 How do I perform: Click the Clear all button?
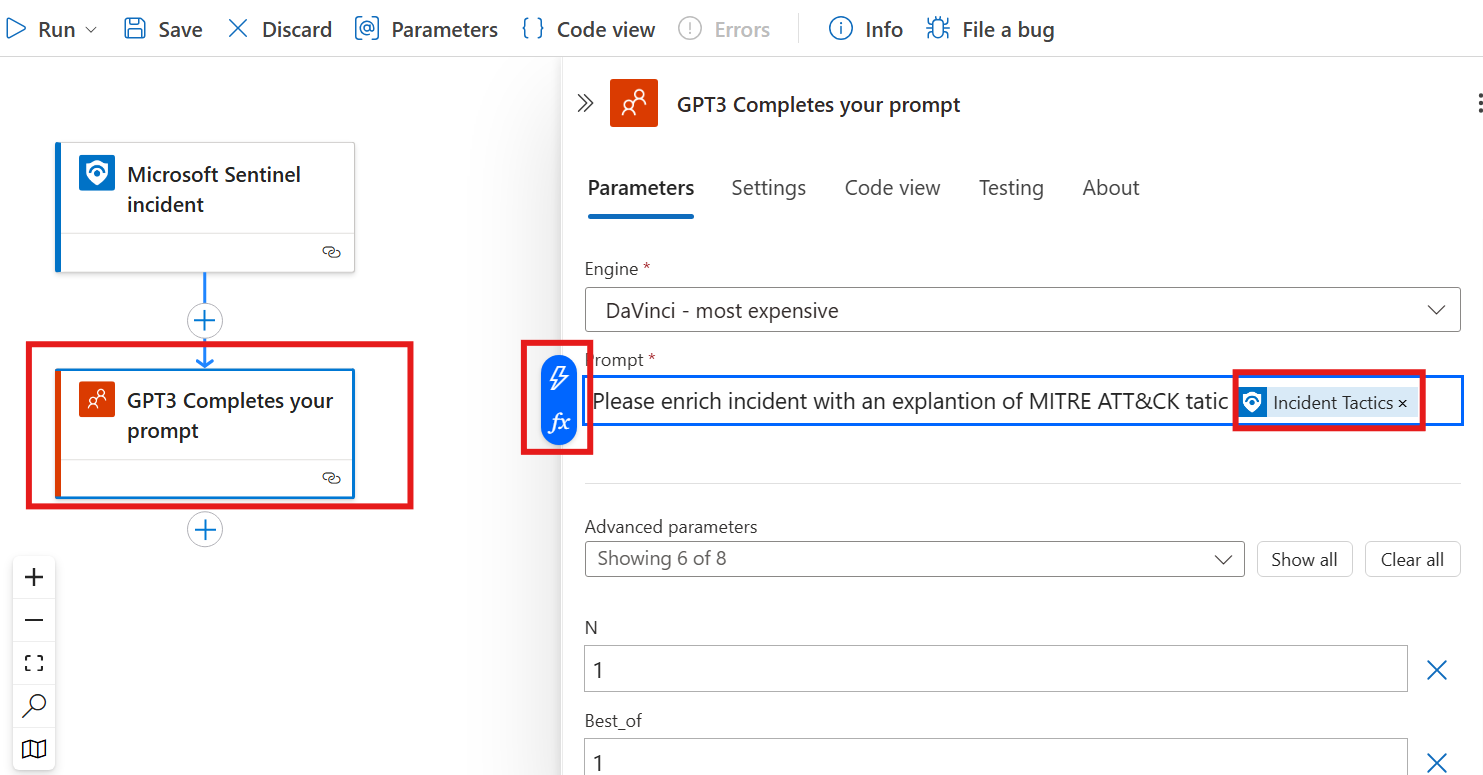1412,560
